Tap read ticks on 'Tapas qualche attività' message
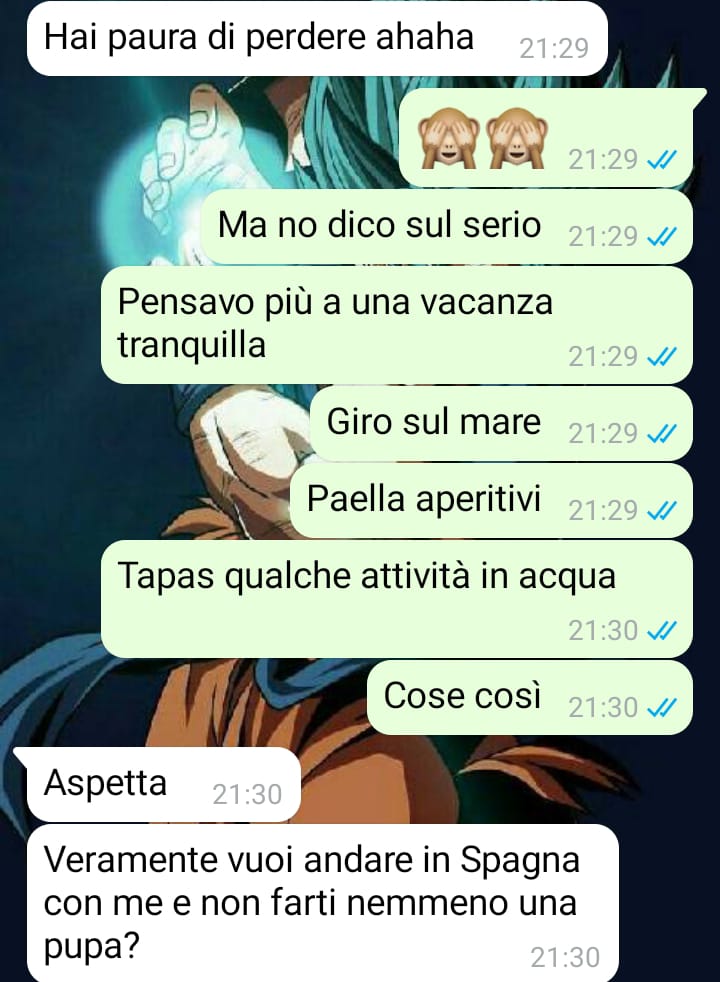Viewport: 720px width, 982px height. click(x=661, y=631)
